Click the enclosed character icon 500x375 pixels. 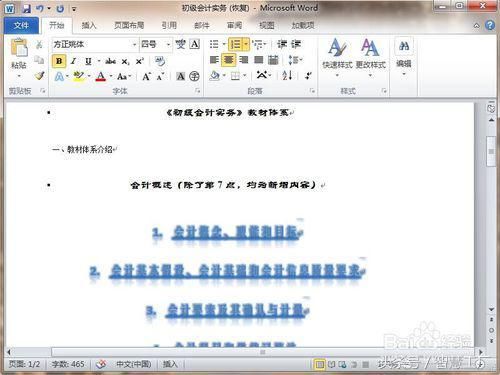point(194,77)
